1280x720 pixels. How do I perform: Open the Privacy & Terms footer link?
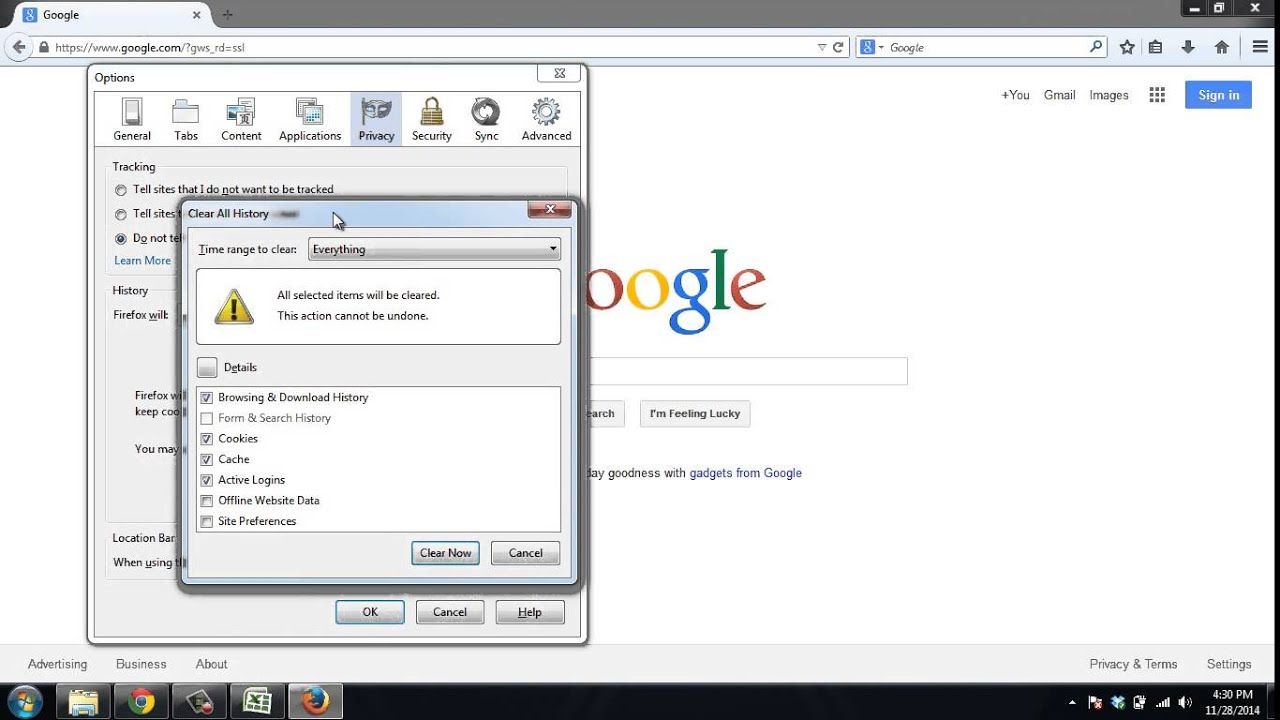[x=1133, y=664]
